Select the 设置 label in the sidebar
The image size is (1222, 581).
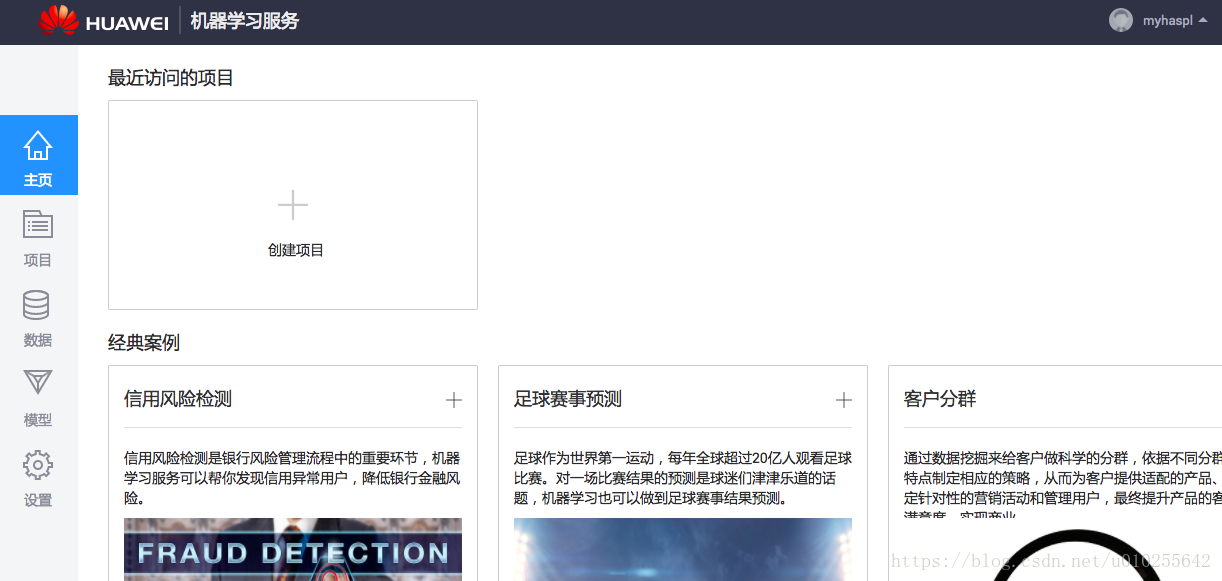pos(38,500)
